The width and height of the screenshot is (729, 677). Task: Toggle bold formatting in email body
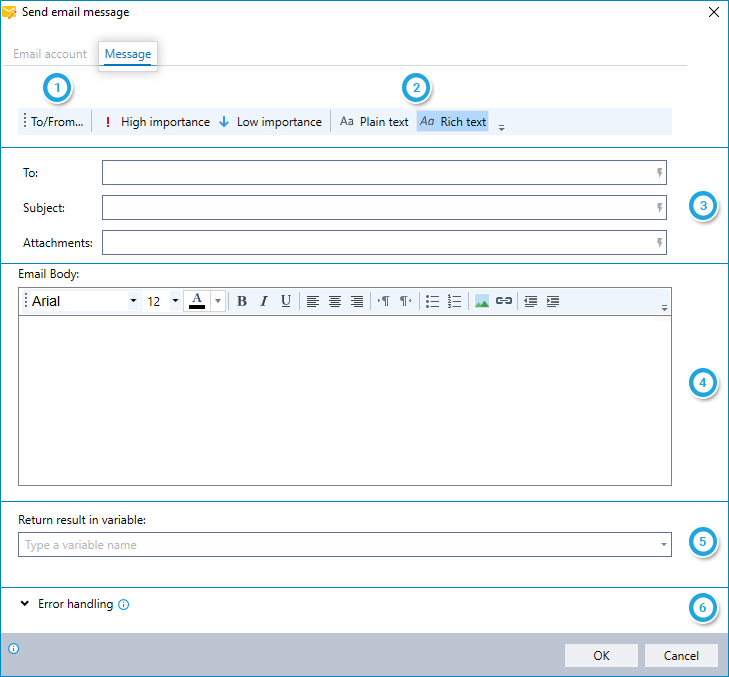point(242,301)
